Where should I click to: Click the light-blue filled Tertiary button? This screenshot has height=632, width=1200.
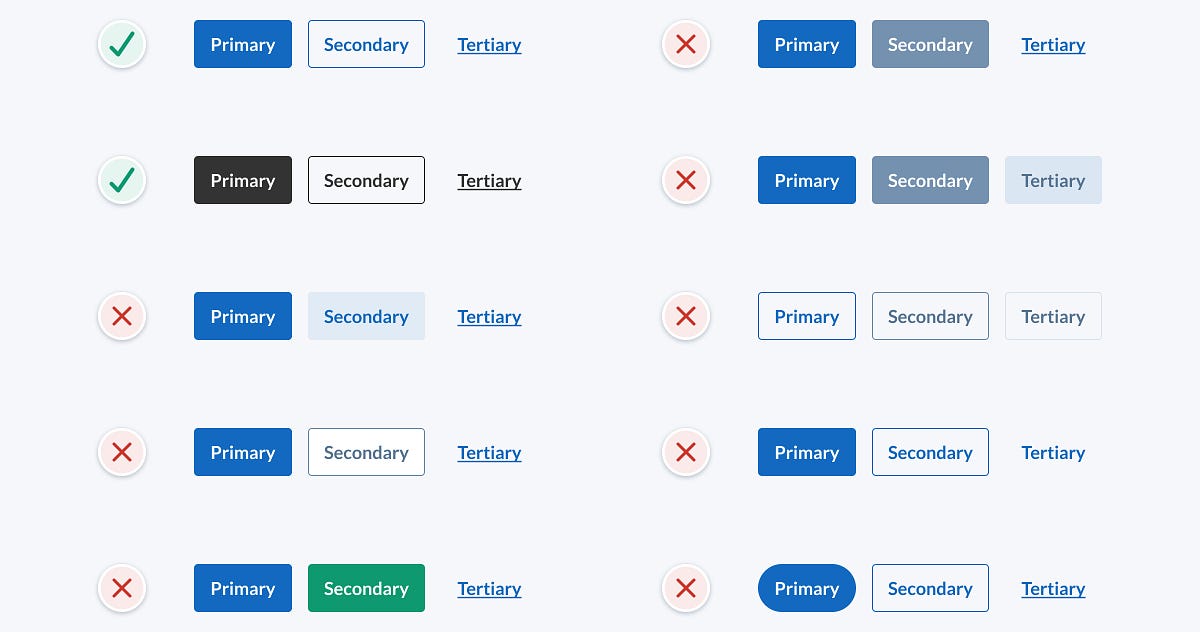1053,180
